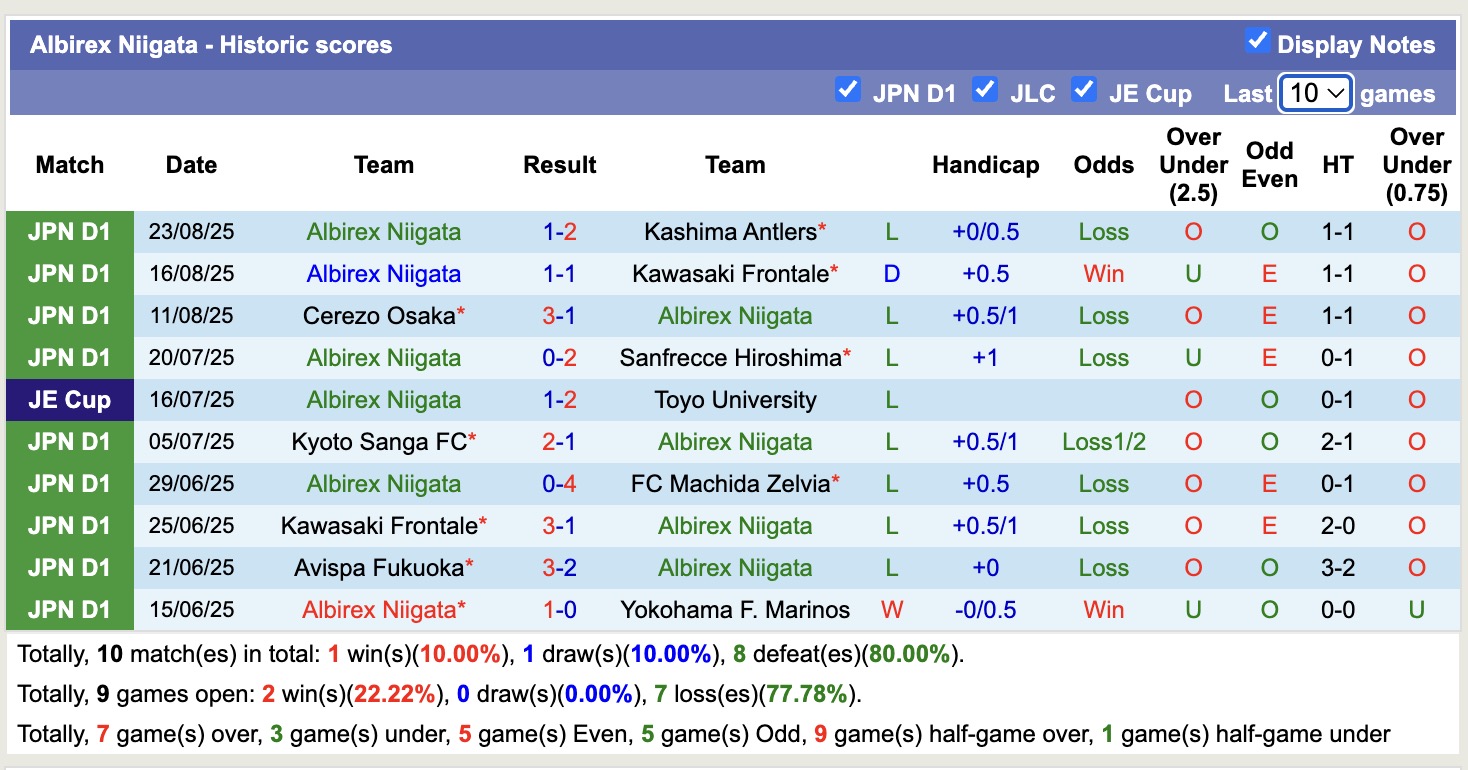Click the Toyo University team name
The width and height of the screenshot is (1468, 770).
736,399
